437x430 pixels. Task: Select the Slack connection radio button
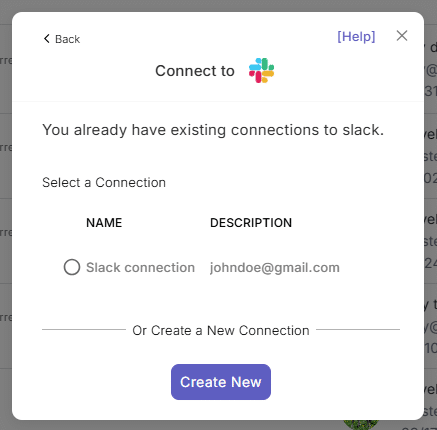(72, 267)
